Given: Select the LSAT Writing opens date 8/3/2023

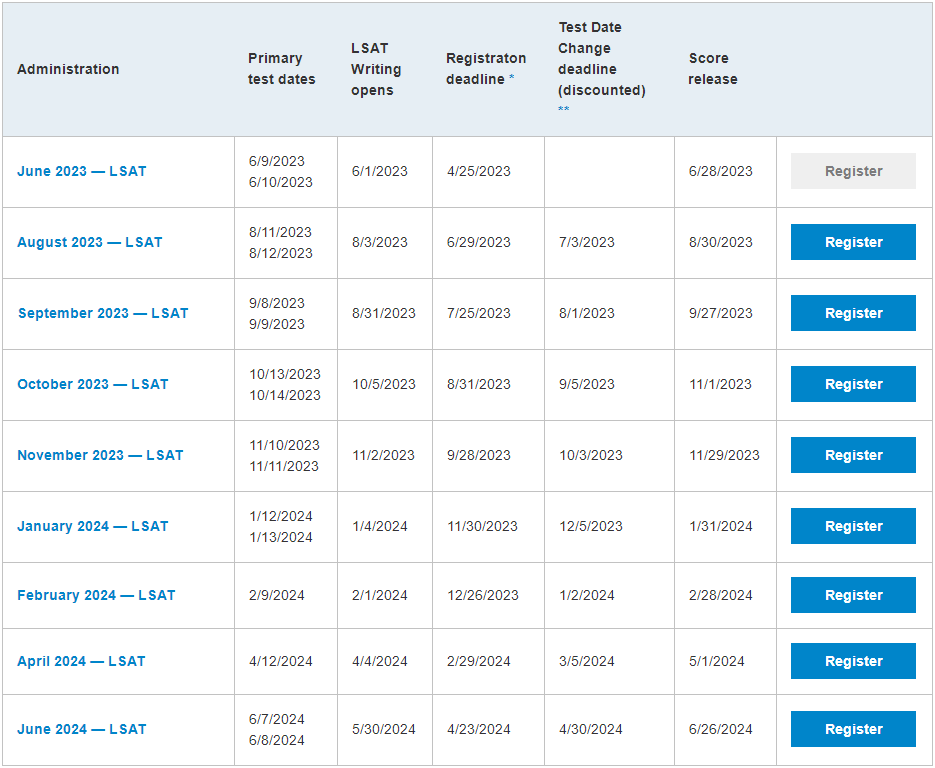Looking at the screenshot, I should 380,242.
